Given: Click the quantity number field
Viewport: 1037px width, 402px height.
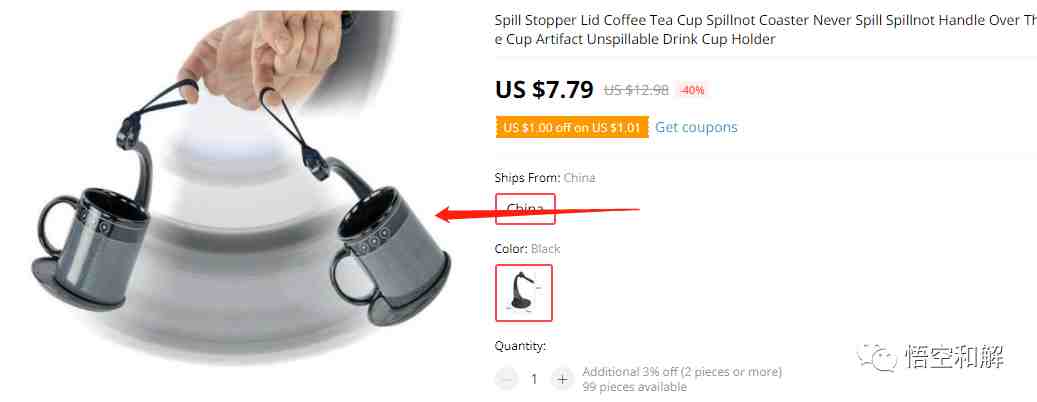Looking at the screenshot, I should (534, 380).
